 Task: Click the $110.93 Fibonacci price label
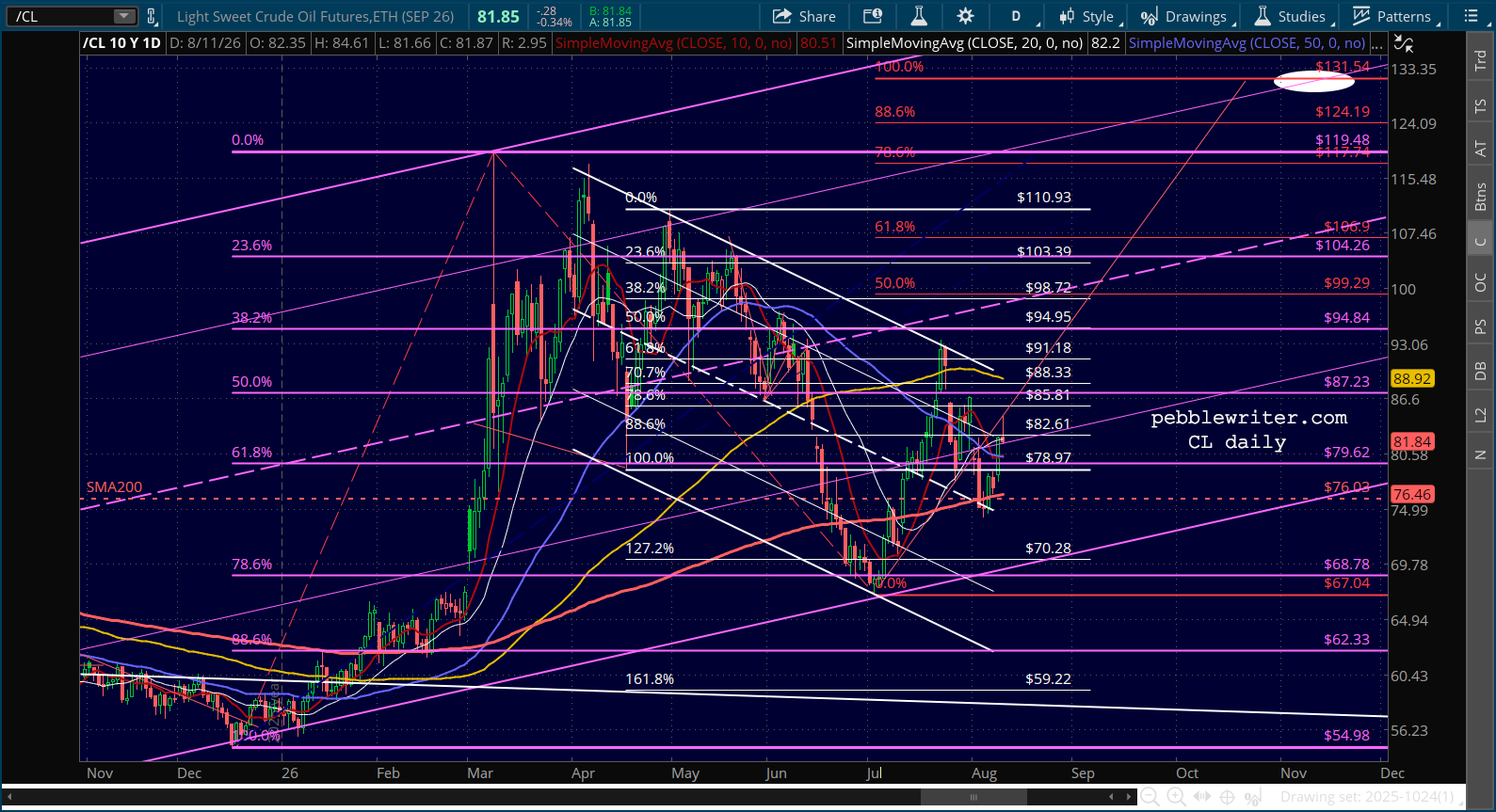click(x=1044, y=197)
